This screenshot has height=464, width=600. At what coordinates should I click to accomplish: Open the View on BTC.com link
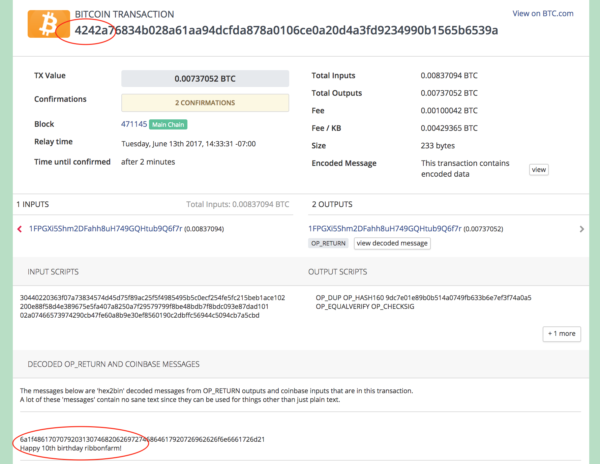click(x=543, y=13)
